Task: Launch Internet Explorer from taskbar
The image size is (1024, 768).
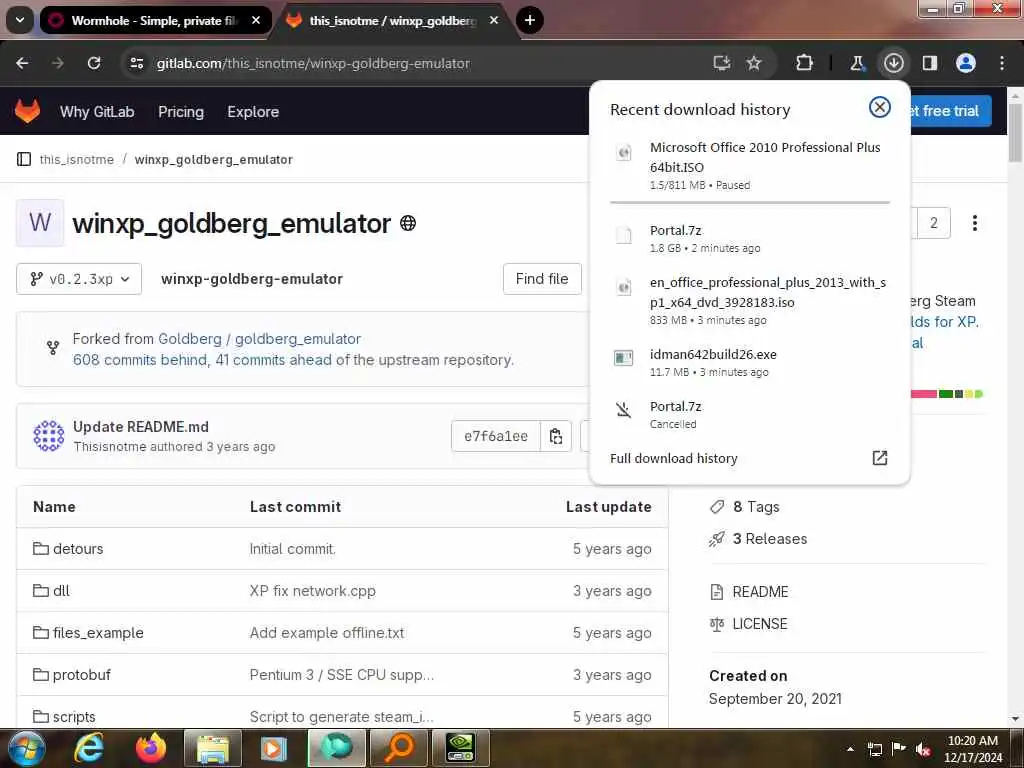Action: (x=88, y=748)
